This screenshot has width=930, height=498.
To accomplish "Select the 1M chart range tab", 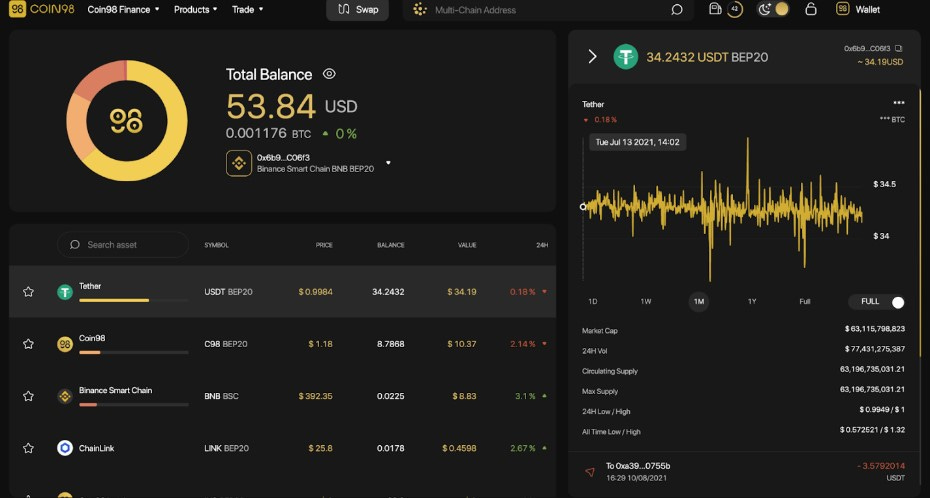I will (699, 302).
